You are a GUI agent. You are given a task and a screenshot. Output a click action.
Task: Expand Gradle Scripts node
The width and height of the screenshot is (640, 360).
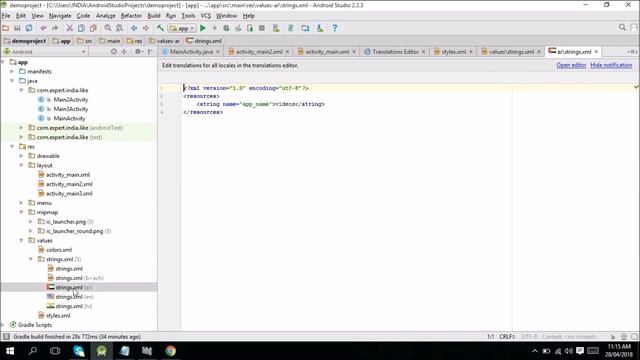[x=3, y=325]
